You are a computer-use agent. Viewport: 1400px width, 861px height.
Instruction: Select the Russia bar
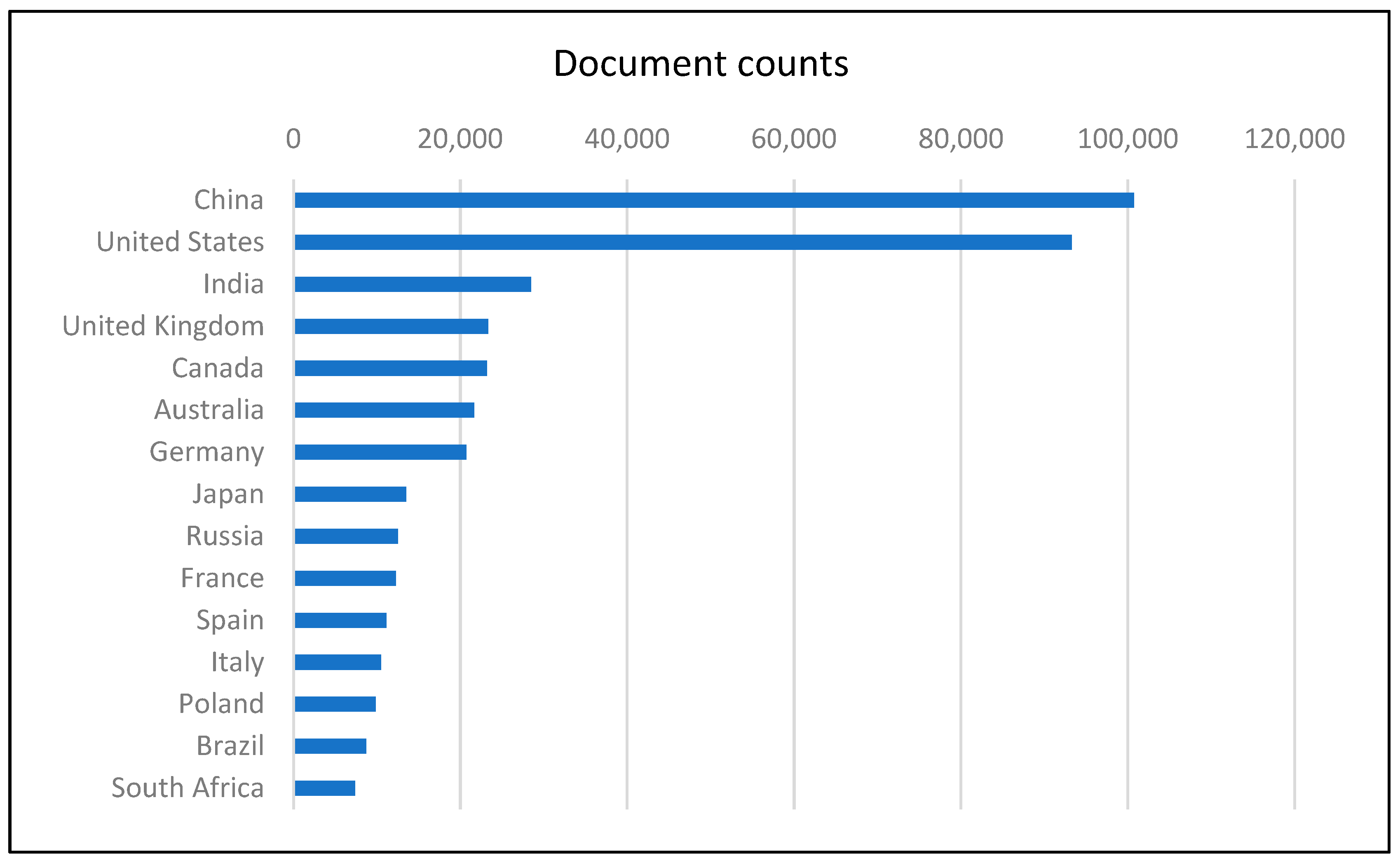(x=346, y=536)
